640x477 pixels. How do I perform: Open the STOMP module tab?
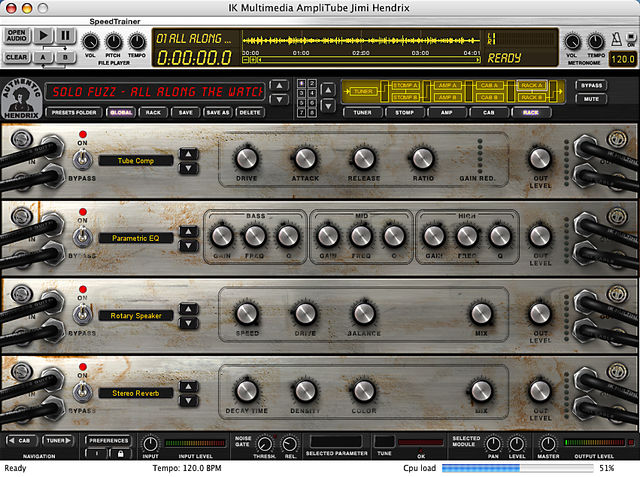click(404, 113)
